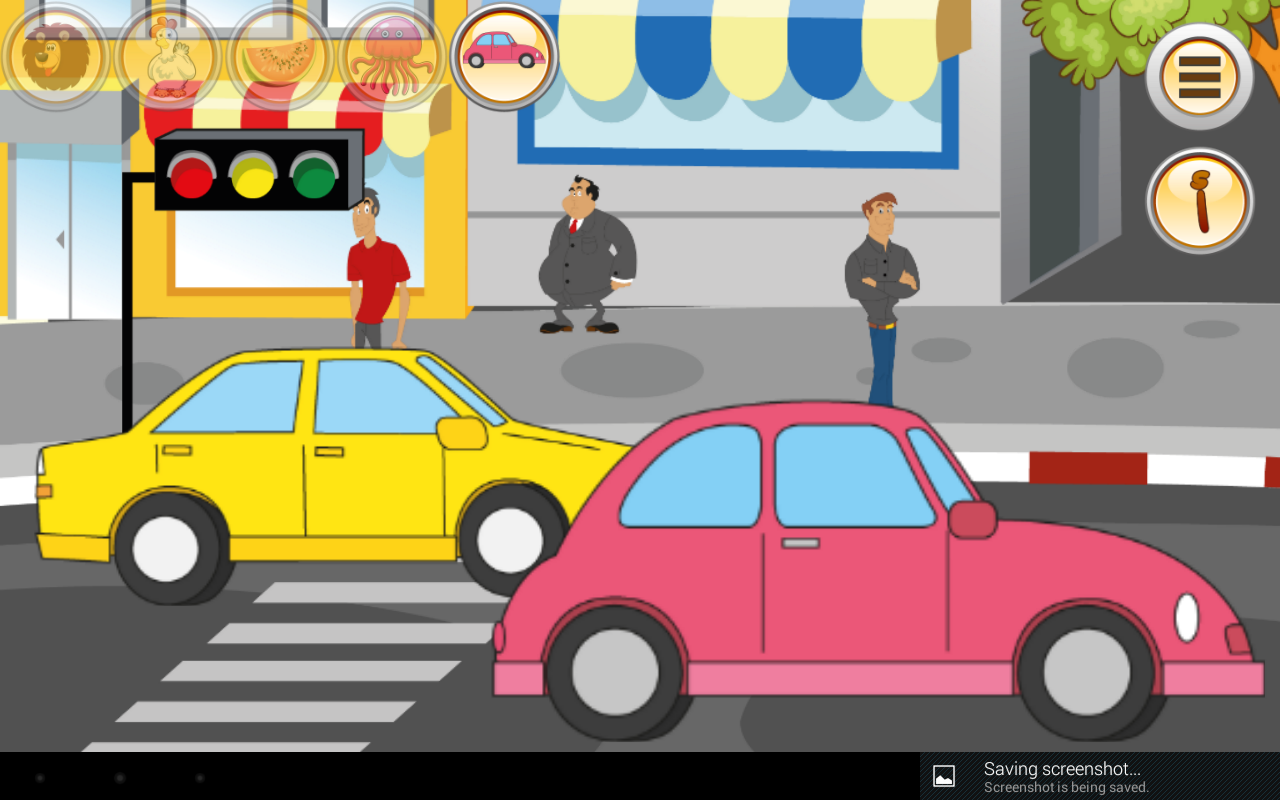Tap the blue striped shop awning
The height and width of the screenshot is (800, 1280).
click(760, 50)
